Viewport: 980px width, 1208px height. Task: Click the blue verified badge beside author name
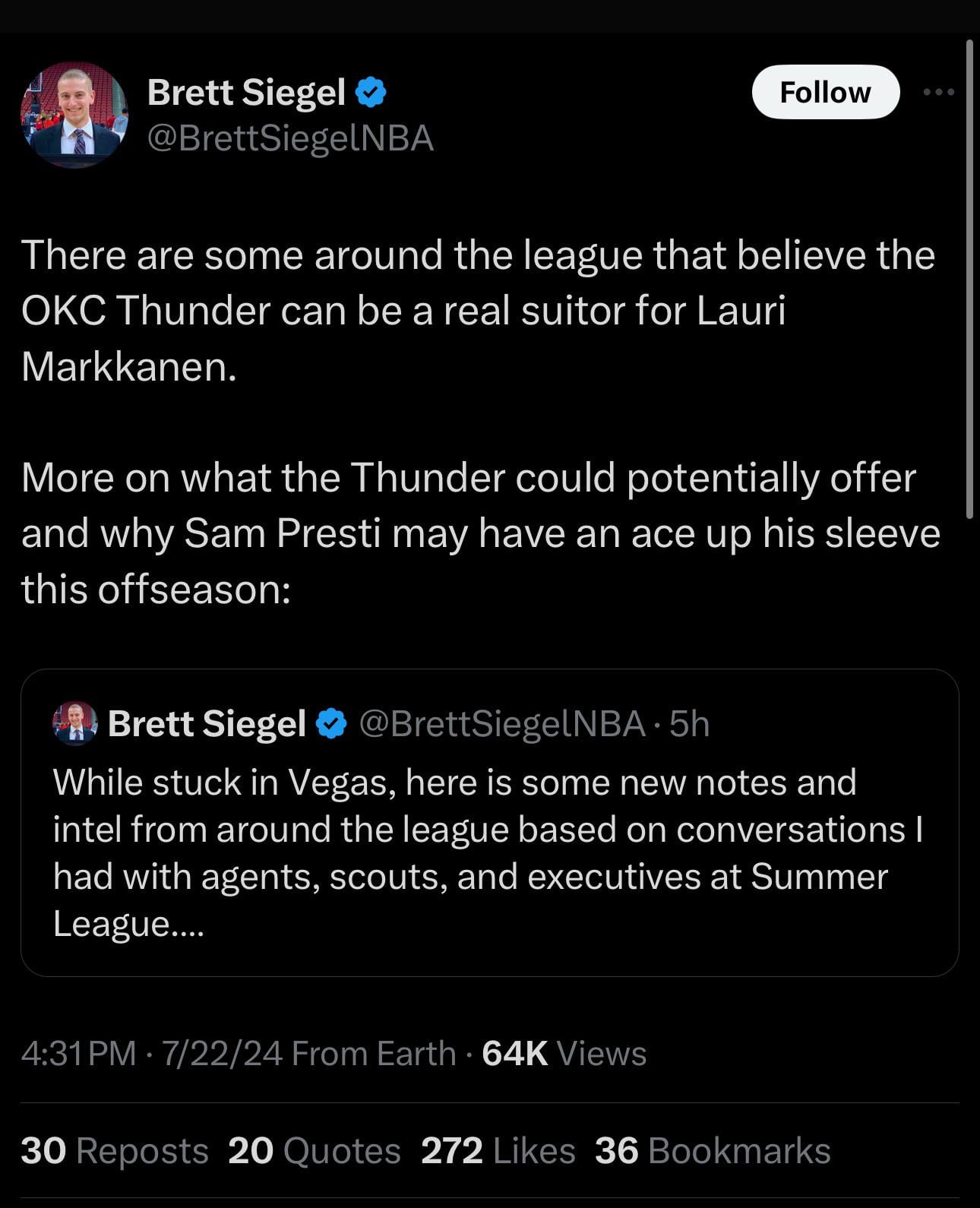(371, 92)
